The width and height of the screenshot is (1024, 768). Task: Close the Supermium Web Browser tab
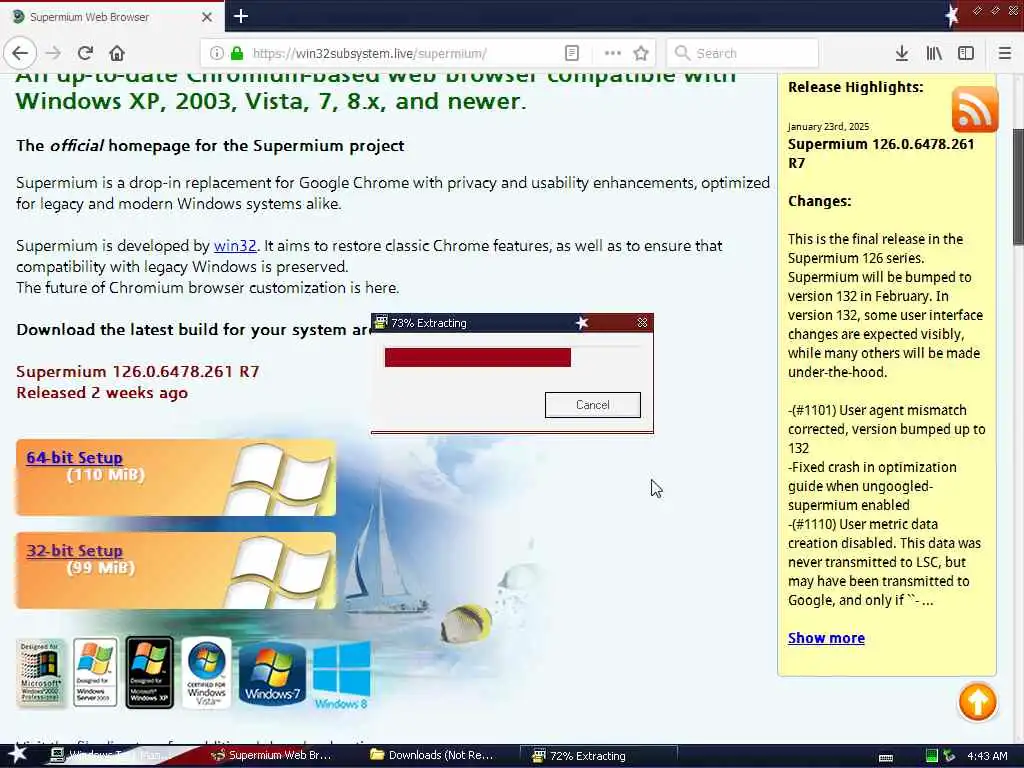tap(206, 17)
